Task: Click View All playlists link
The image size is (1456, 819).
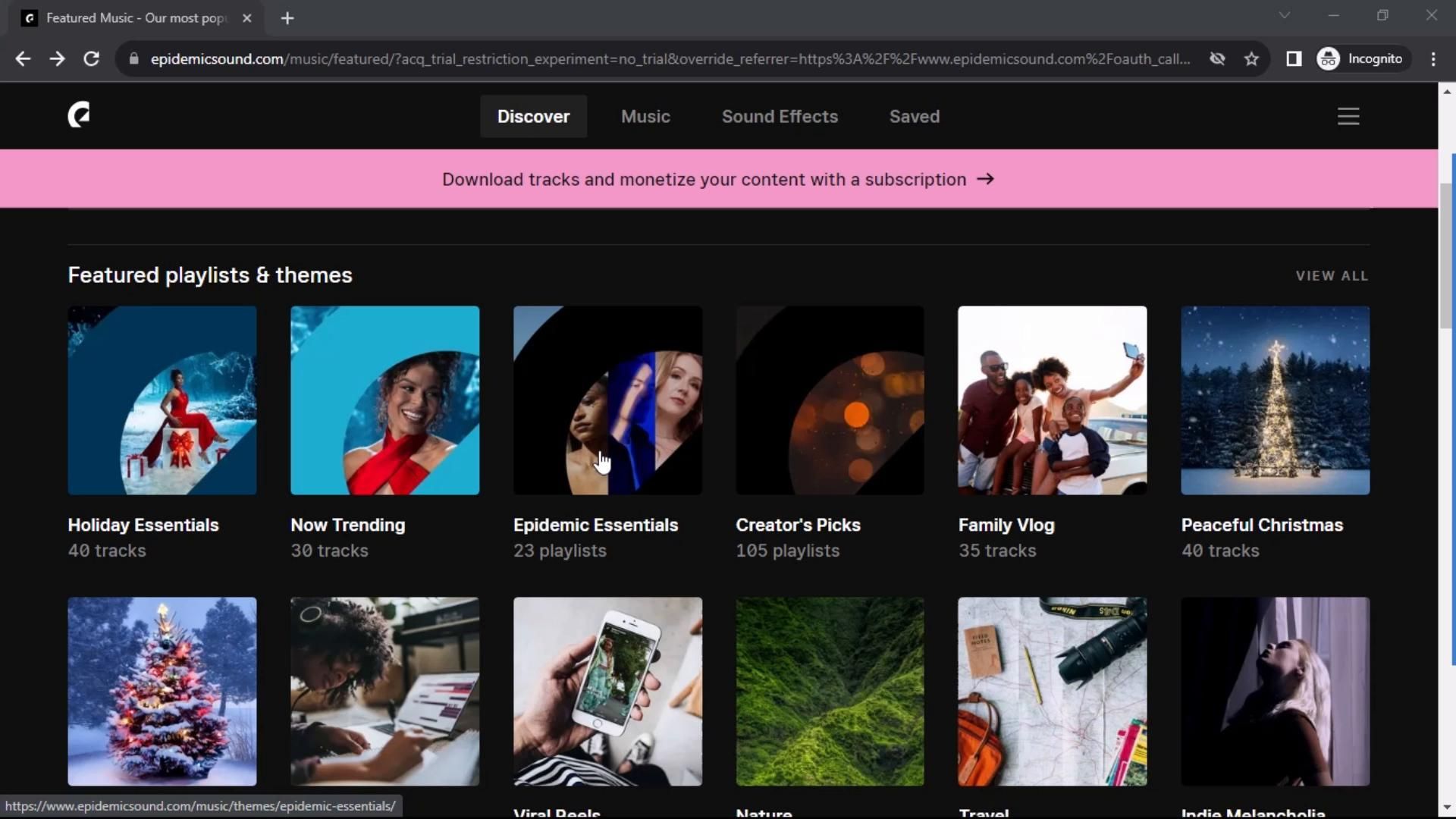Action: [1332, 276]
